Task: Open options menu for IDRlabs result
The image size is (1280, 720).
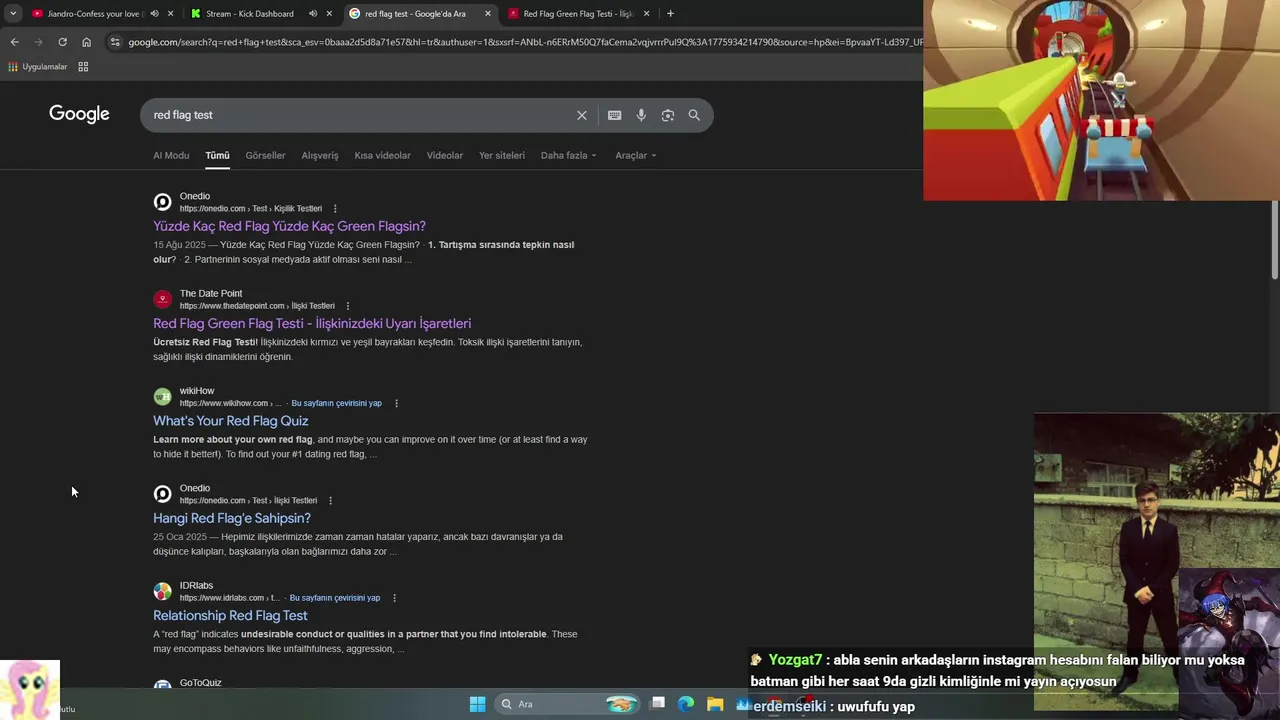Action: point(395,598)
